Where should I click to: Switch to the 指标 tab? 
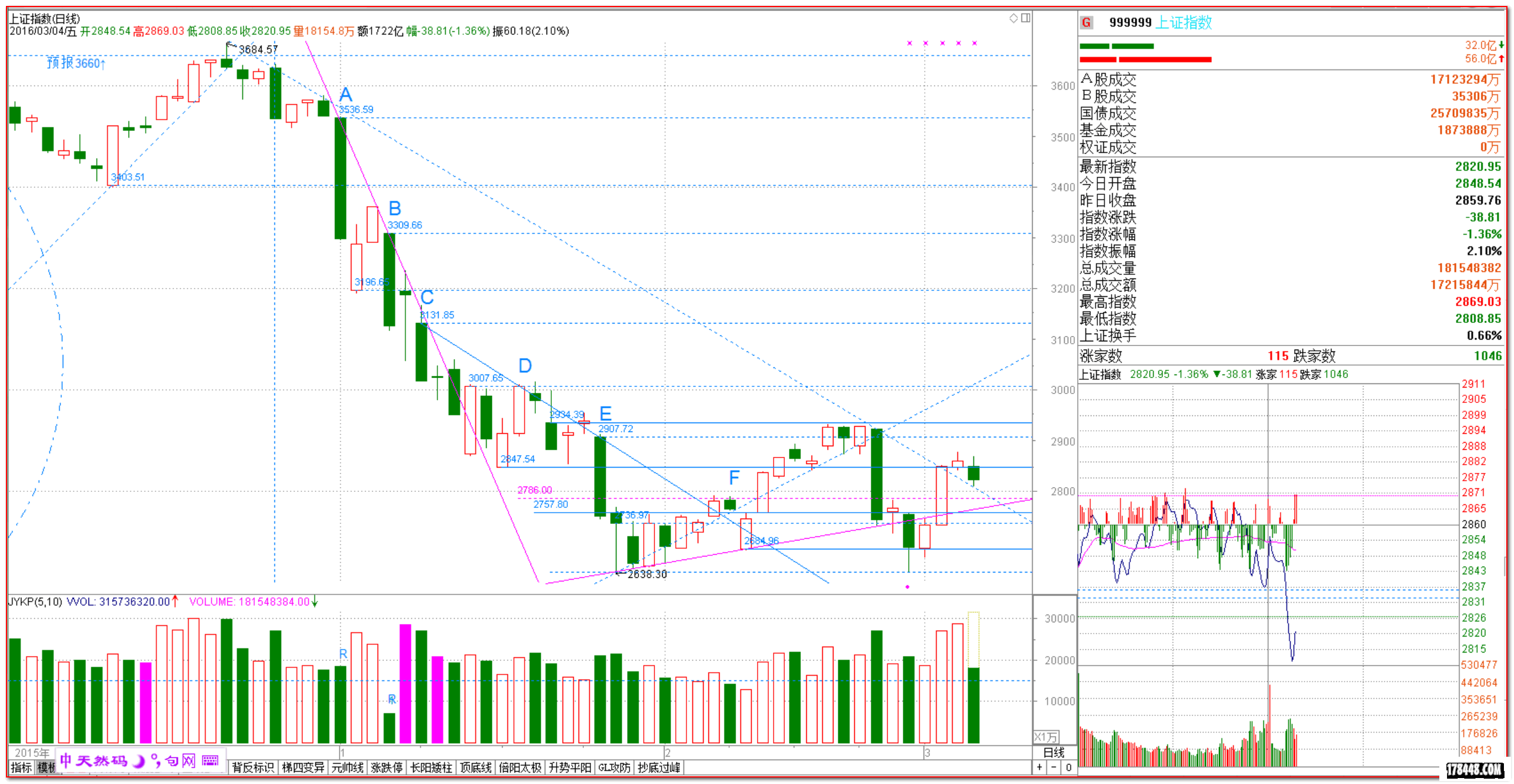click(x=21, y=767)
